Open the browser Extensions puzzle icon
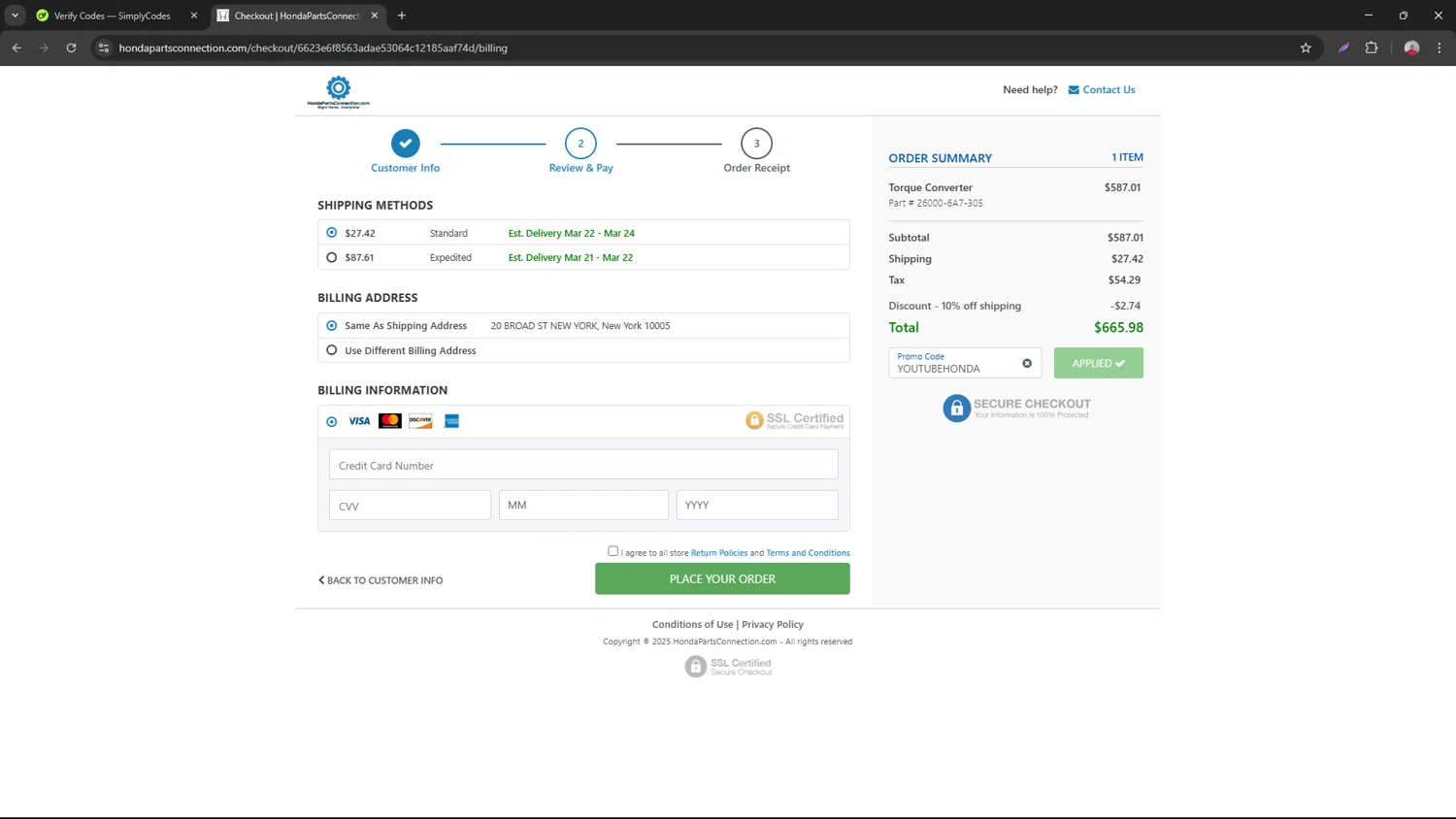The height and width of the screenshot is (819, 1456). click(x=1372, y=48)
